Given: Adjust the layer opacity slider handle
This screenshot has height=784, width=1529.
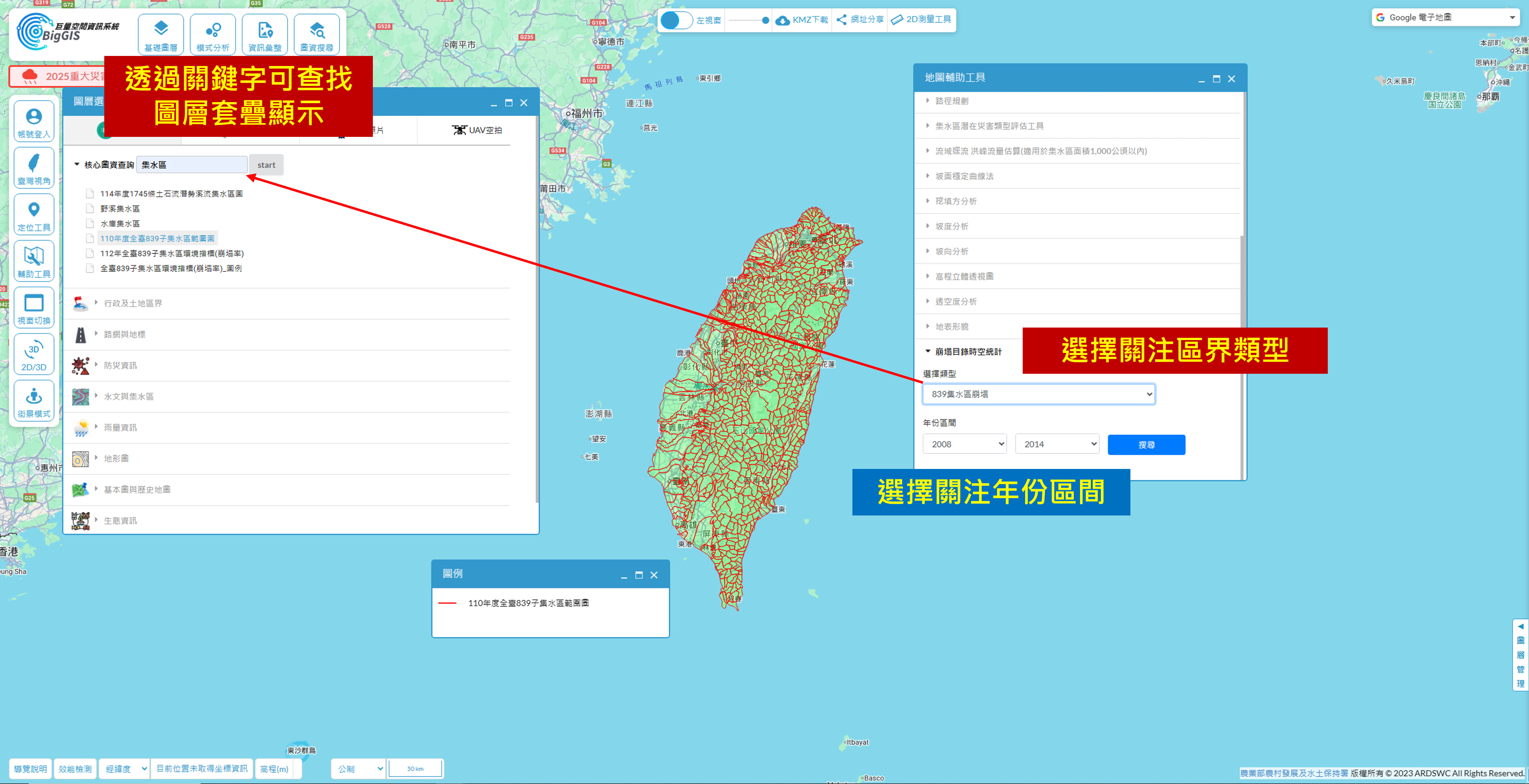Looking at the screenshot, I should [765, 20].
